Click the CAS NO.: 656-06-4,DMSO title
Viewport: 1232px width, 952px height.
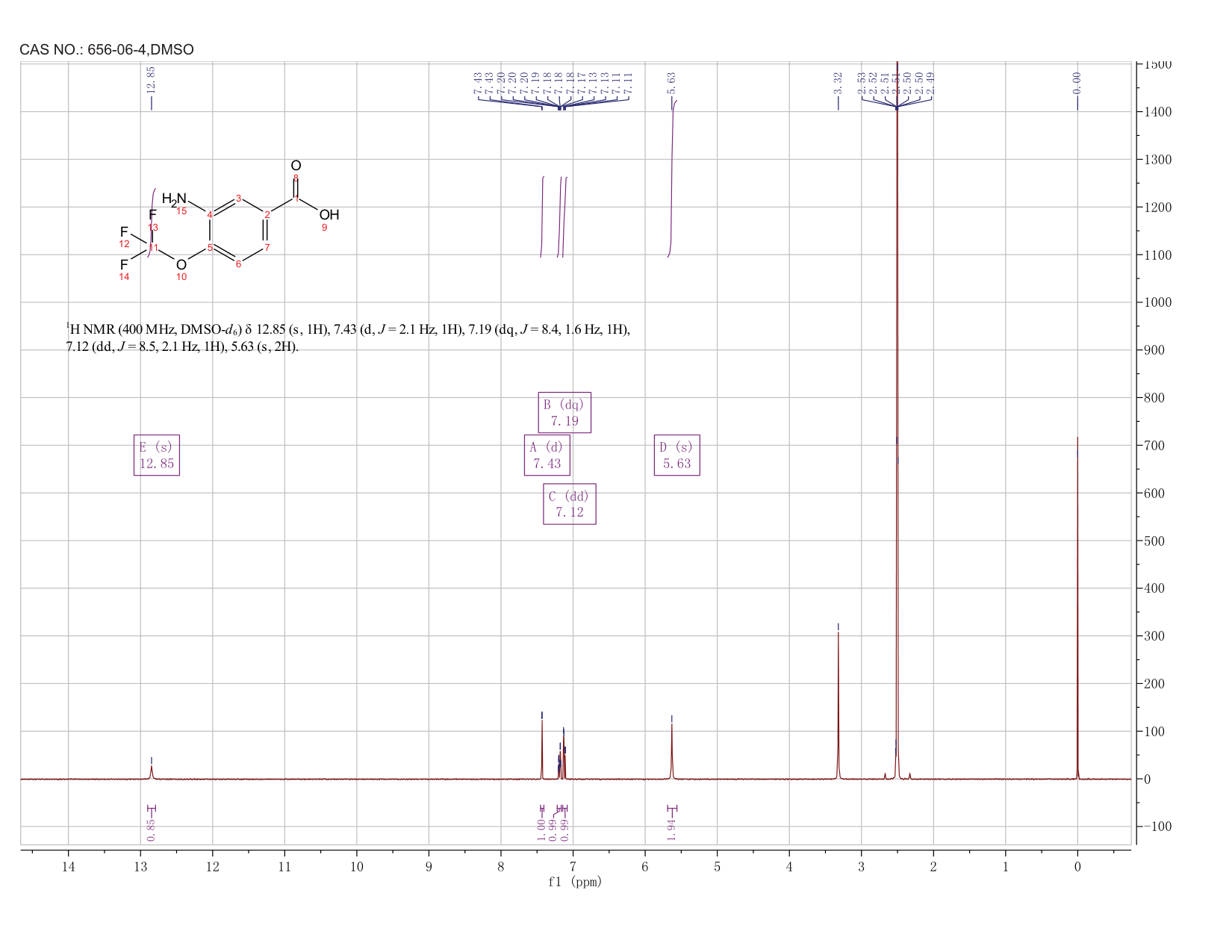(x=107, y=50)
